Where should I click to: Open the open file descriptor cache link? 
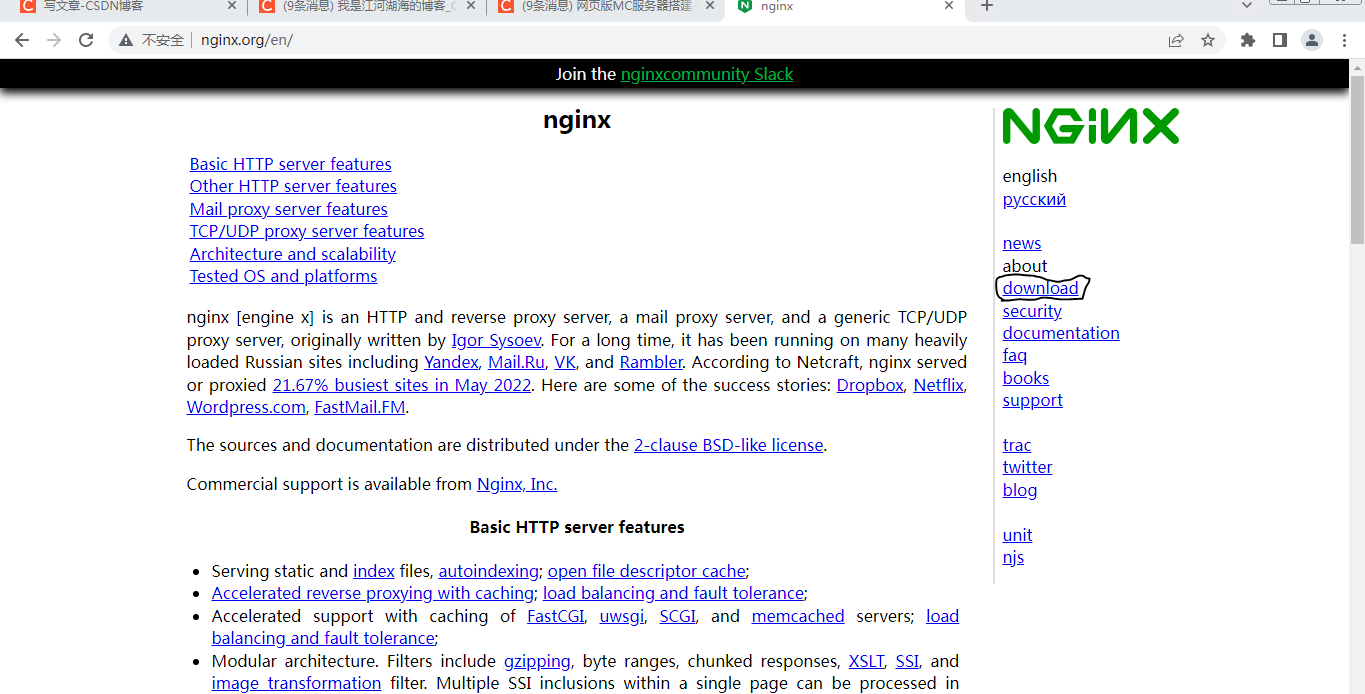click(x=647, y=571)
